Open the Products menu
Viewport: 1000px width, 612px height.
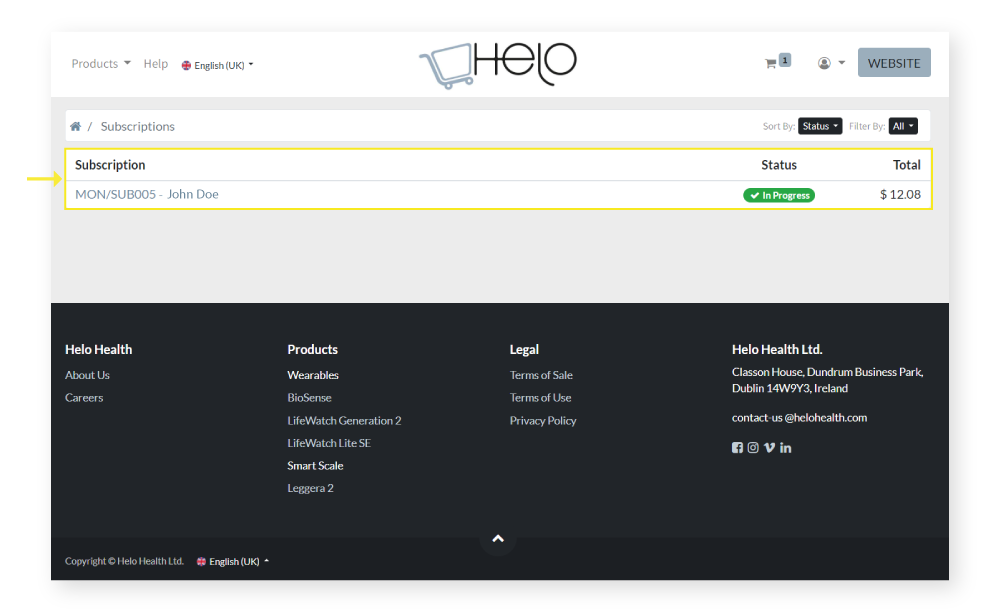pos(101,64)
